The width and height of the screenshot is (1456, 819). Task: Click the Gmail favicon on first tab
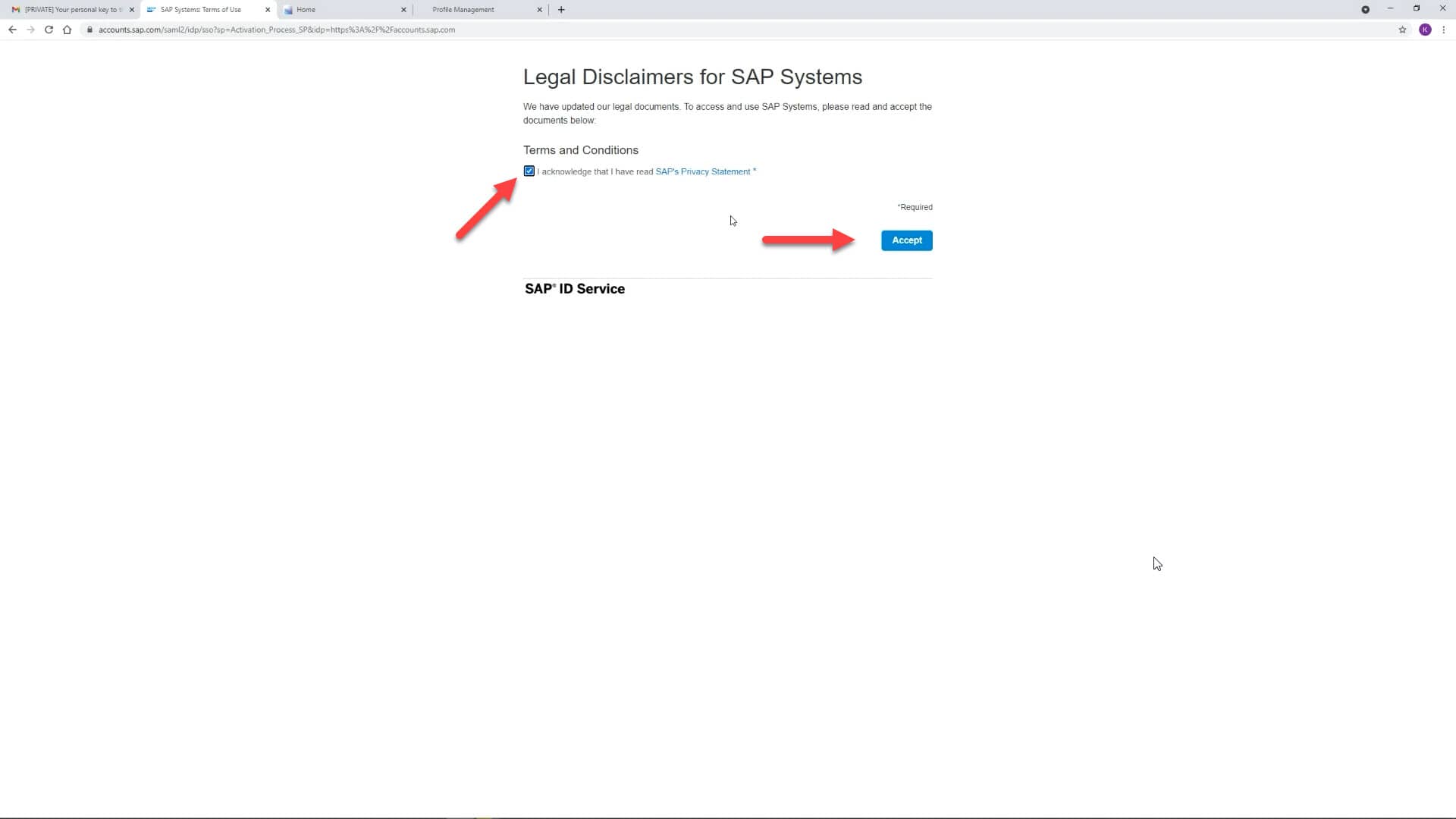click(15, 10)
